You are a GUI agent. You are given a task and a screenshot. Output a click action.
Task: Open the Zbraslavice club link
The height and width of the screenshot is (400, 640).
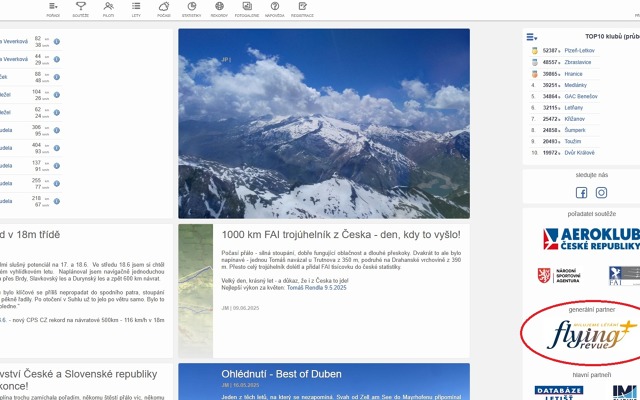coord(578,62)
